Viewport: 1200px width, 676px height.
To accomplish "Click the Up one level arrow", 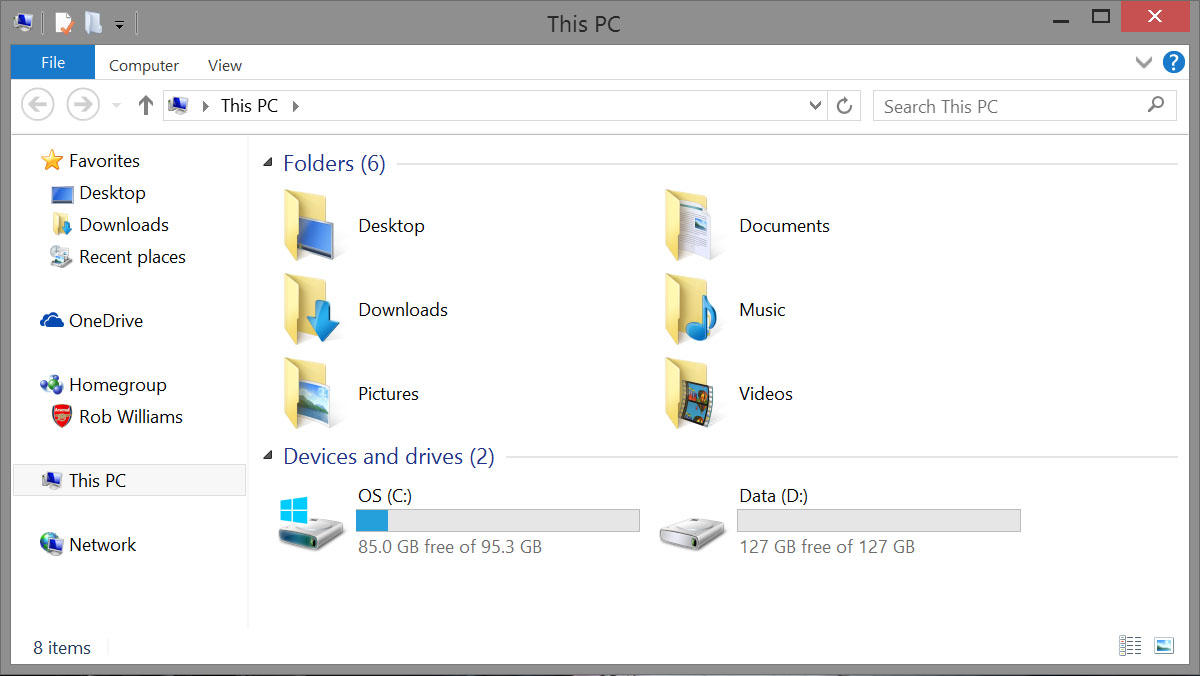I will (x=146, y=105).
